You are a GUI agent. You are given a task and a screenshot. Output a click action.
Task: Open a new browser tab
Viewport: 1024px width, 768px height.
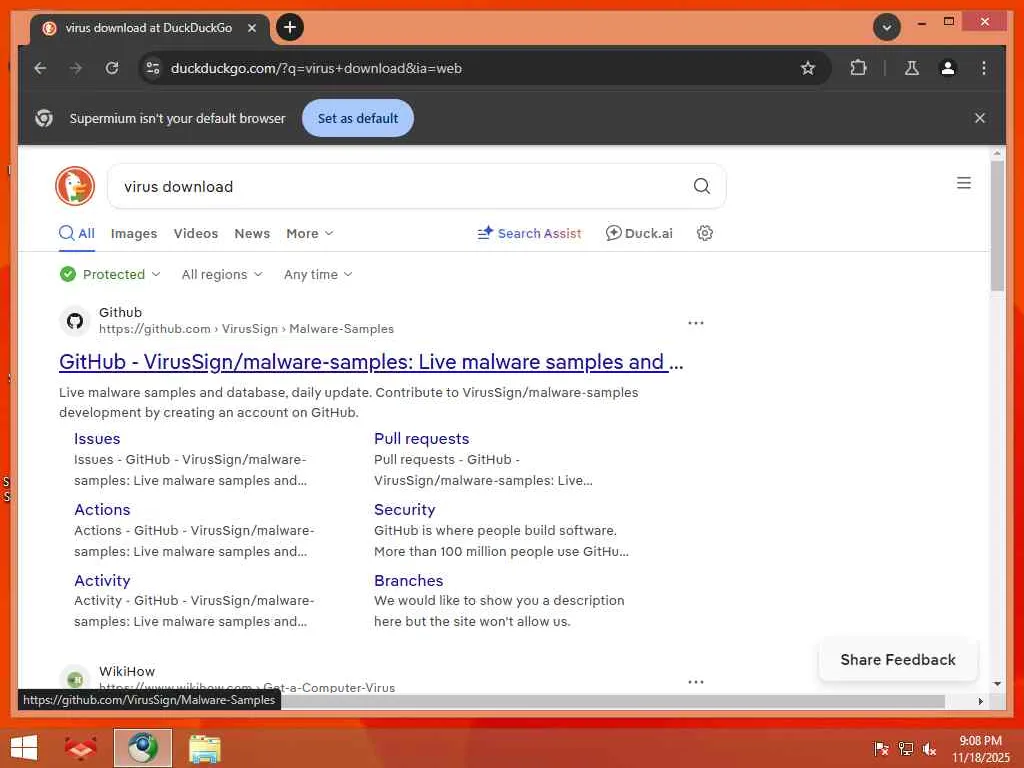click(x=290, y=27)
